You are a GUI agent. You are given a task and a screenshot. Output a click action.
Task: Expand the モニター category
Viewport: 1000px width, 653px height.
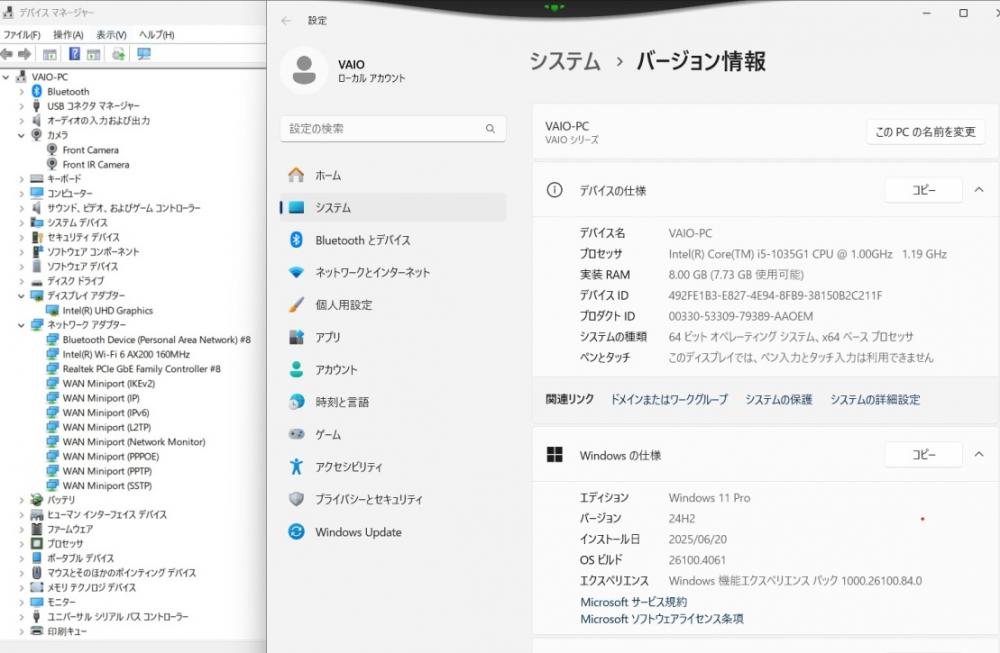[x=21, y=602]
